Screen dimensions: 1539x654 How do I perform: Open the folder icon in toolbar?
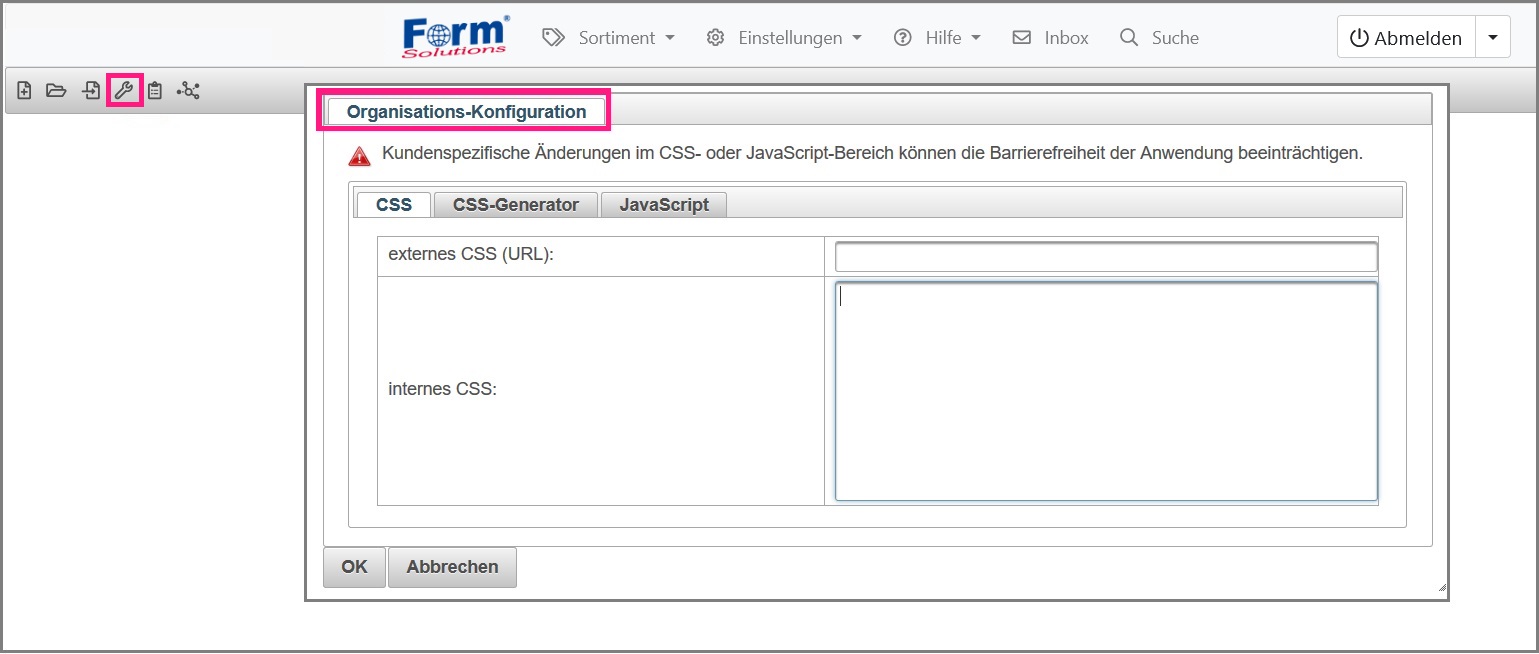pyautogui.click(x=56, y=91)
